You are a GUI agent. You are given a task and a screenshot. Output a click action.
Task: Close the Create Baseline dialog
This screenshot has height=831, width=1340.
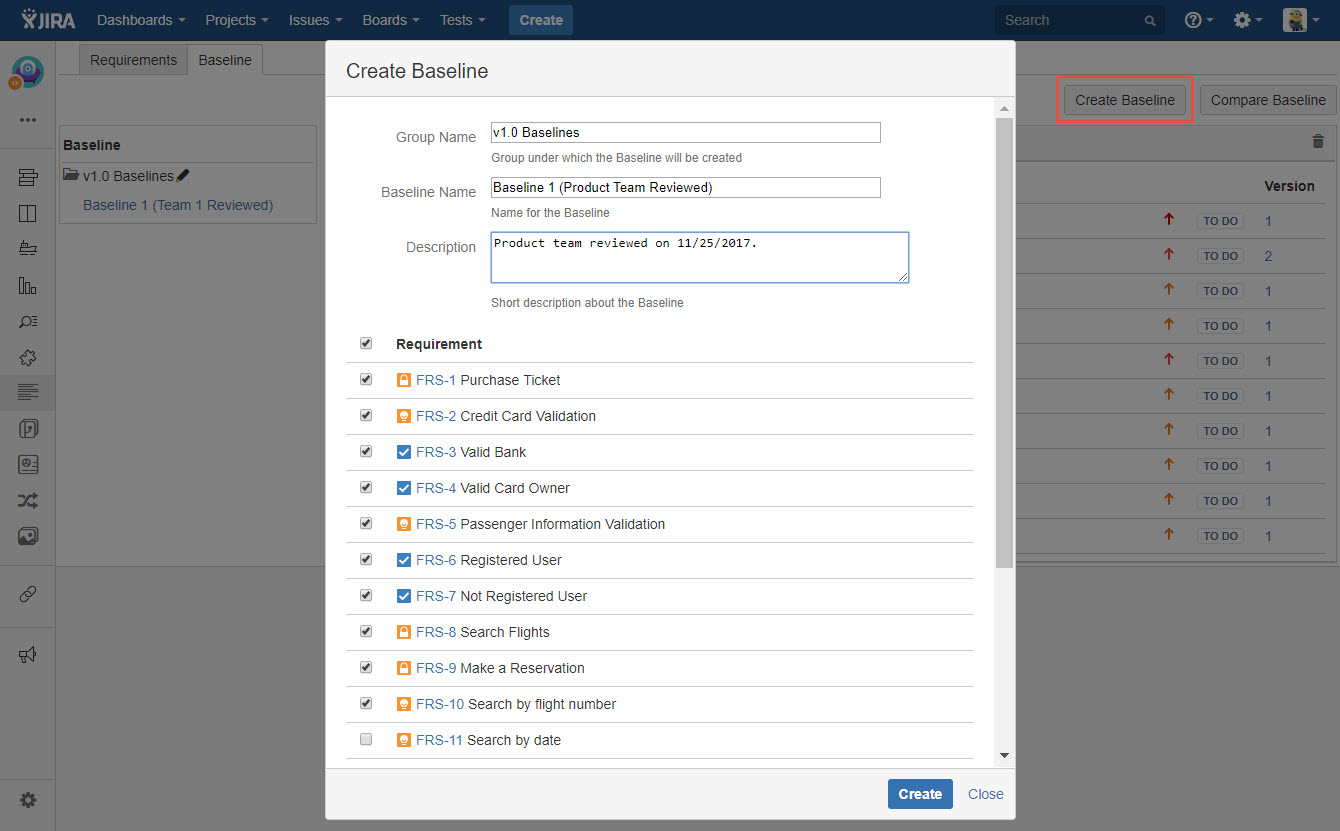tap(985, 794)
